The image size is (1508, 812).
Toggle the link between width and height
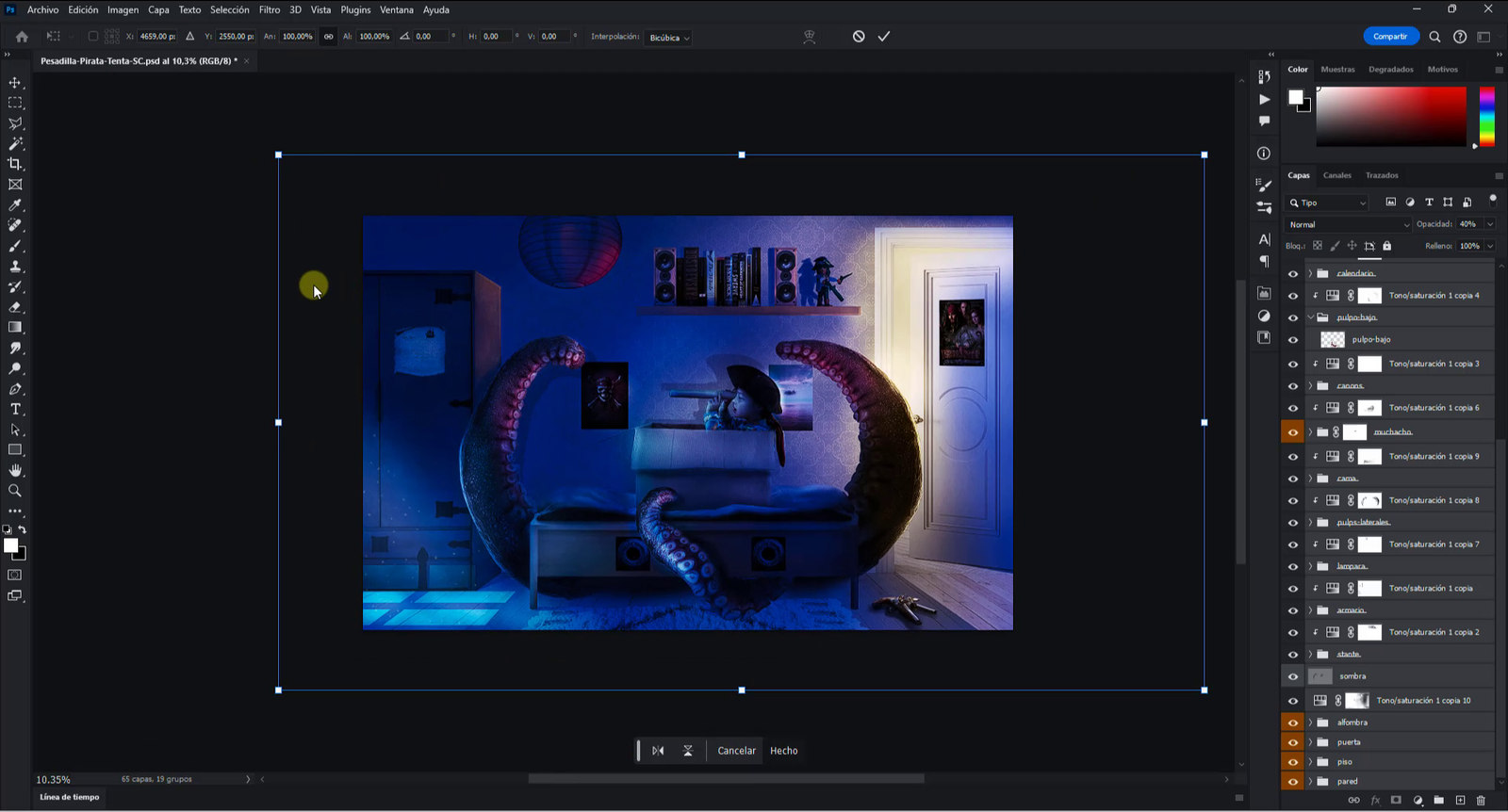coord(328,37)
